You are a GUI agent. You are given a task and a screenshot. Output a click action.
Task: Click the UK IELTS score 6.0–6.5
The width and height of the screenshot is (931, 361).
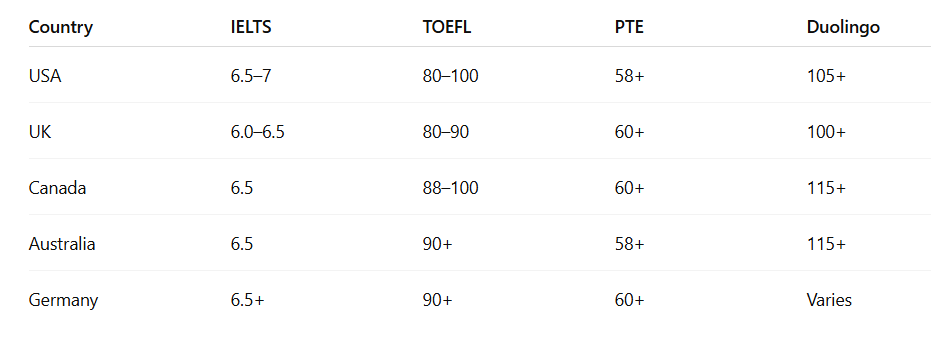click(x=258, y=132)
